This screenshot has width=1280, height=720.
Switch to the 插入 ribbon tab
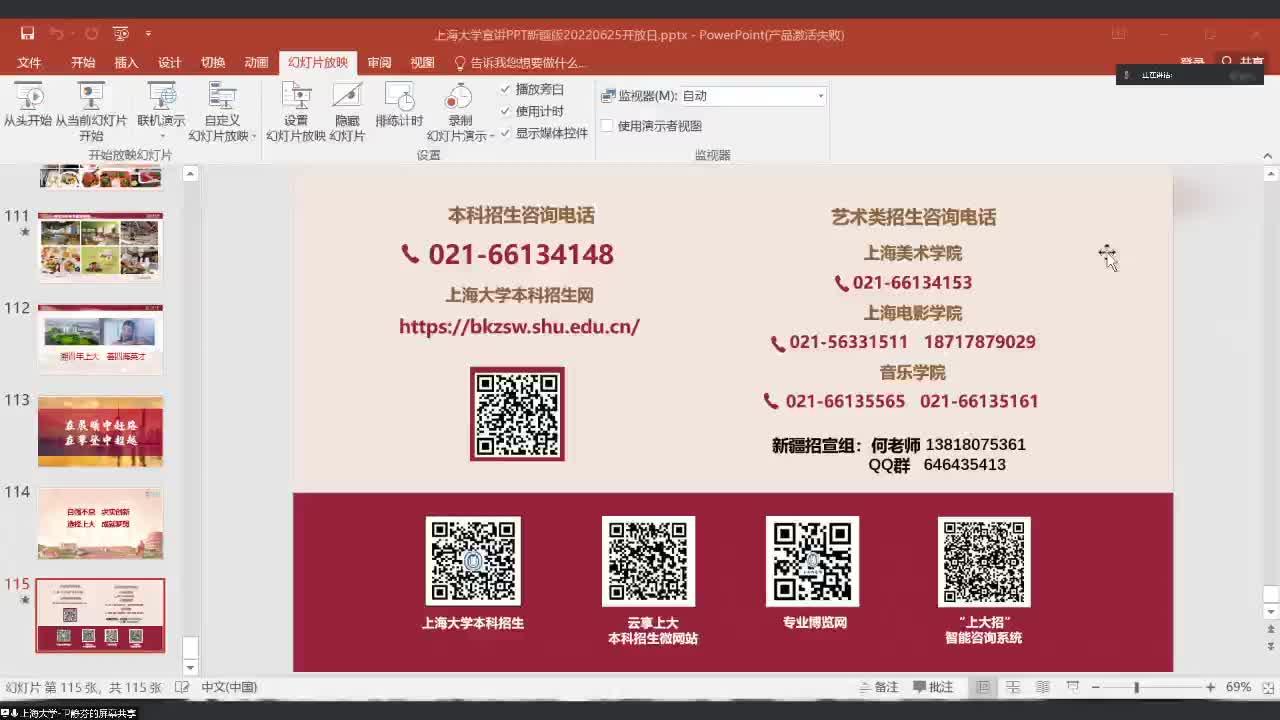(x=126, y=62)
